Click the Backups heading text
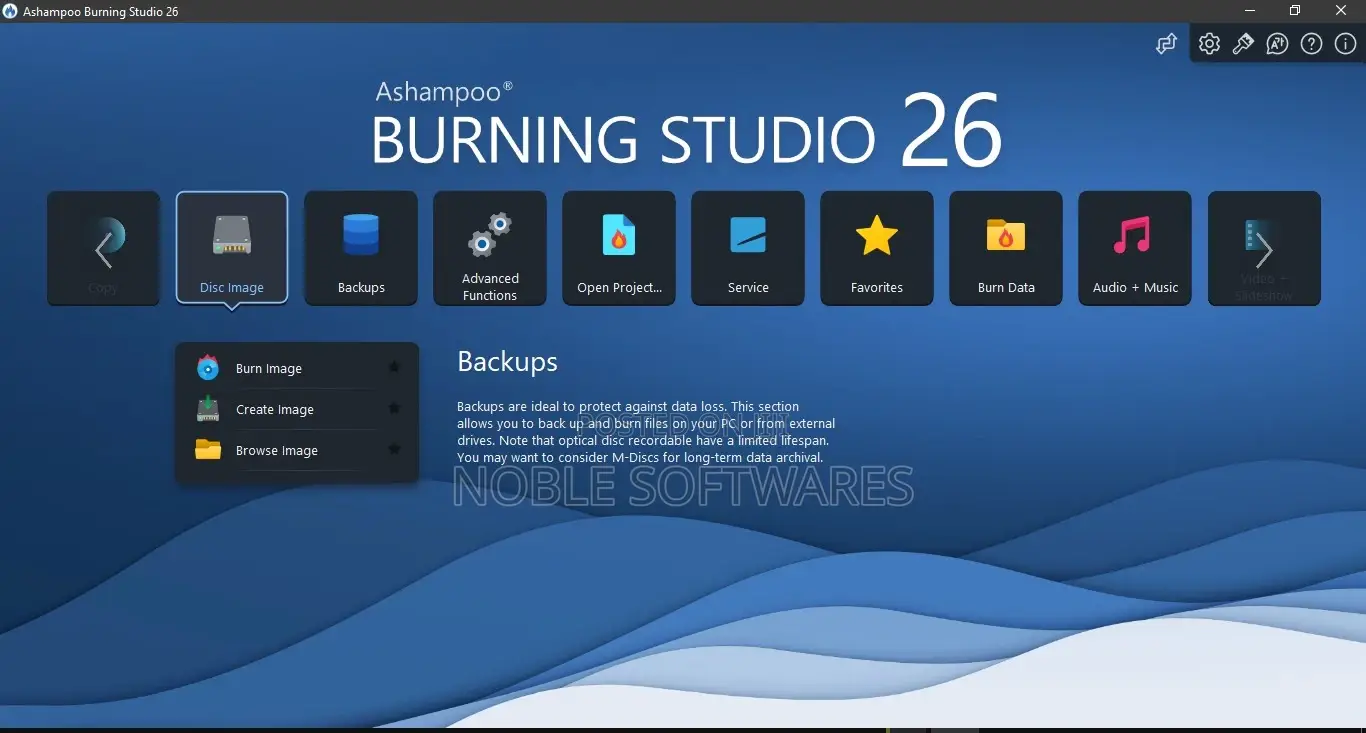Viewport: 1366px width, 733px height. click(x=507, y=362)
